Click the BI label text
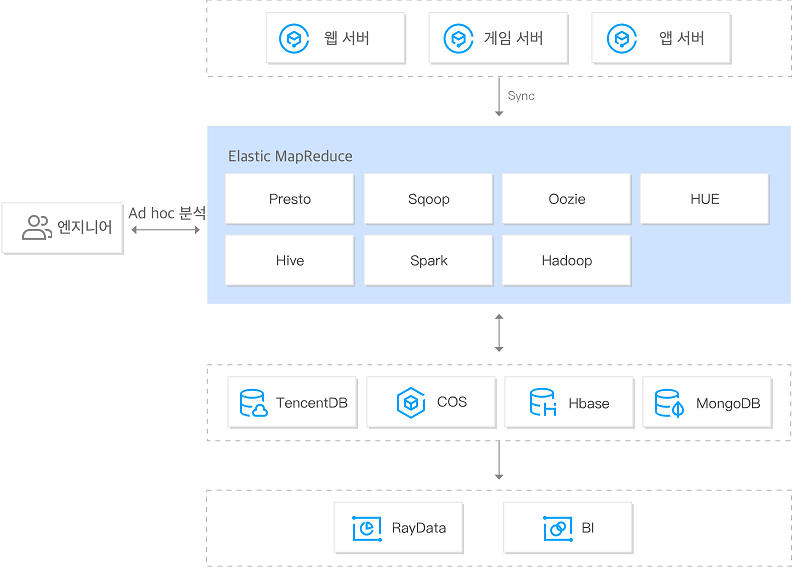This screenshot has width=792, height=567. 588,528
